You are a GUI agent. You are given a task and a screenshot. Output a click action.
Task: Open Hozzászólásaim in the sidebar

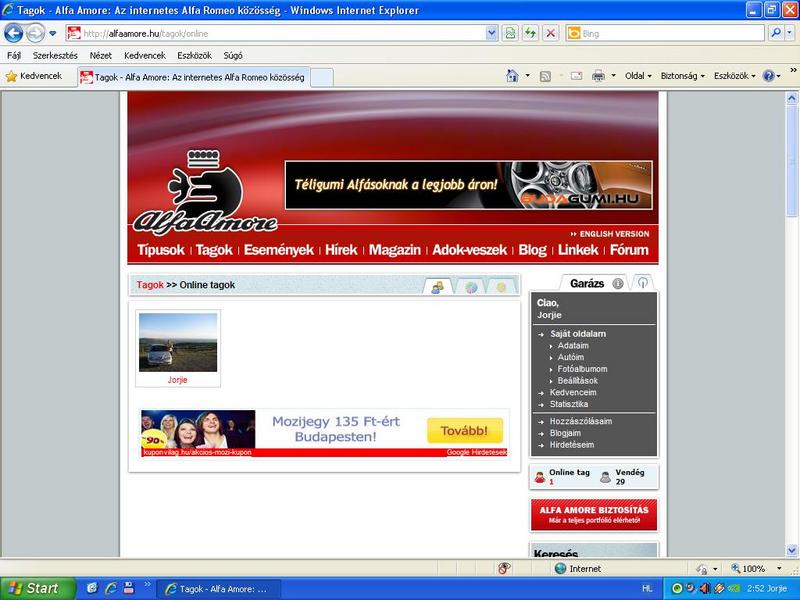point(581,421)
